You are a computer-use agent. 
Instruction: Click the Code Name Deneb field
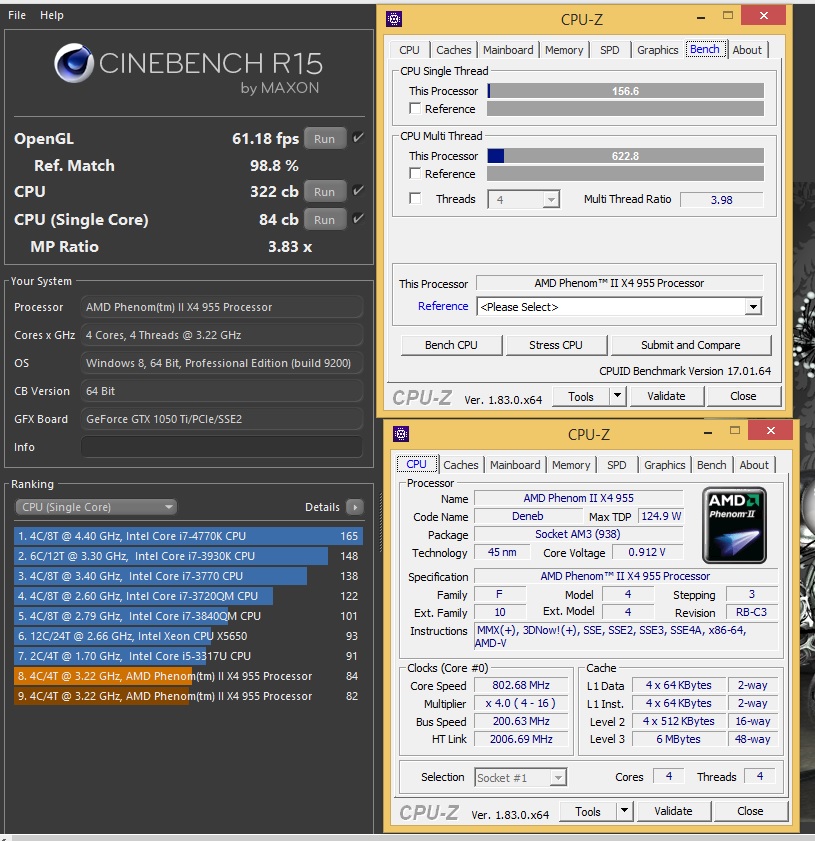pos(528,516)
